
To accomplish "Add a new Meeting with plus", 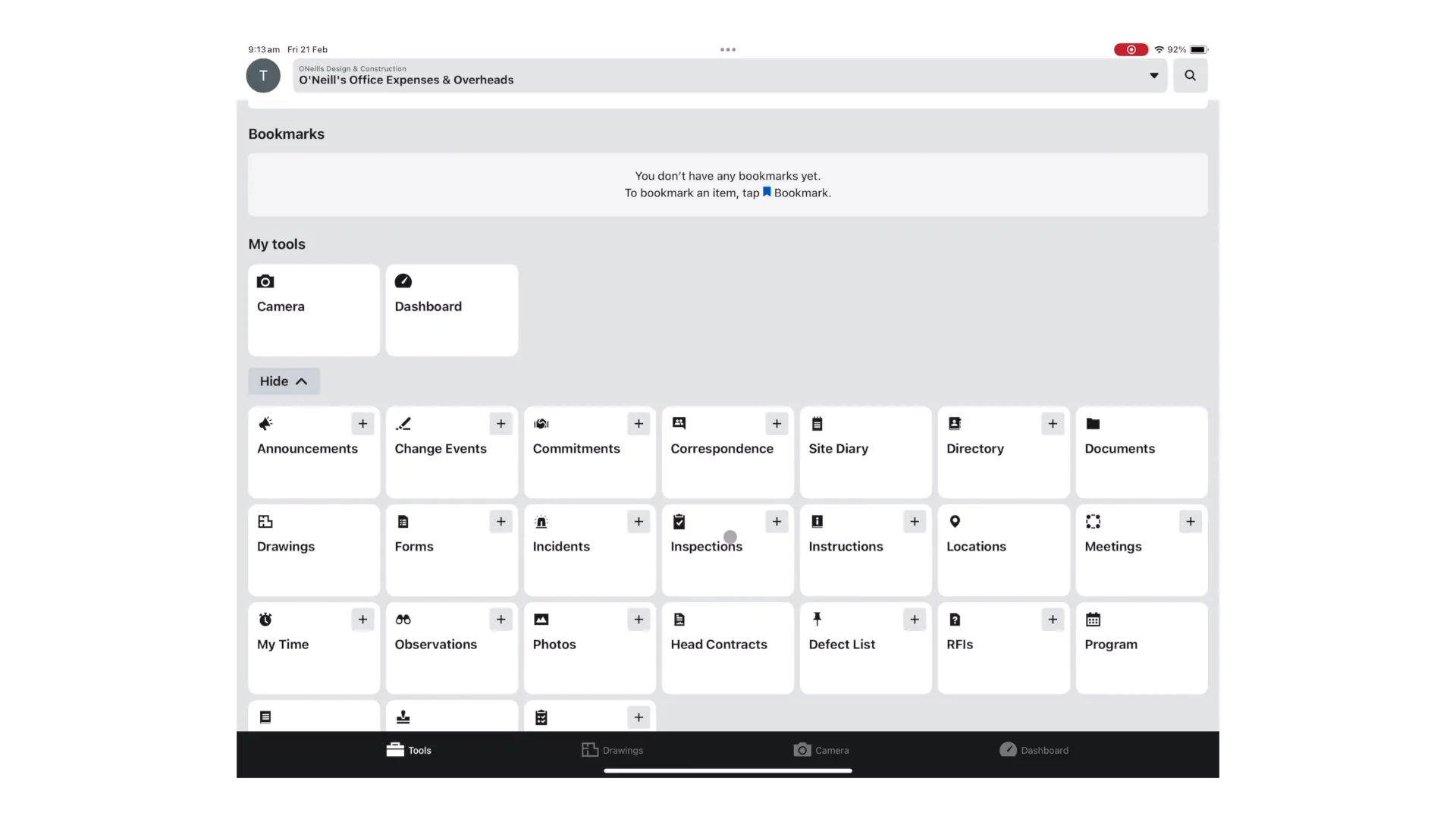I will [1191, 522].
